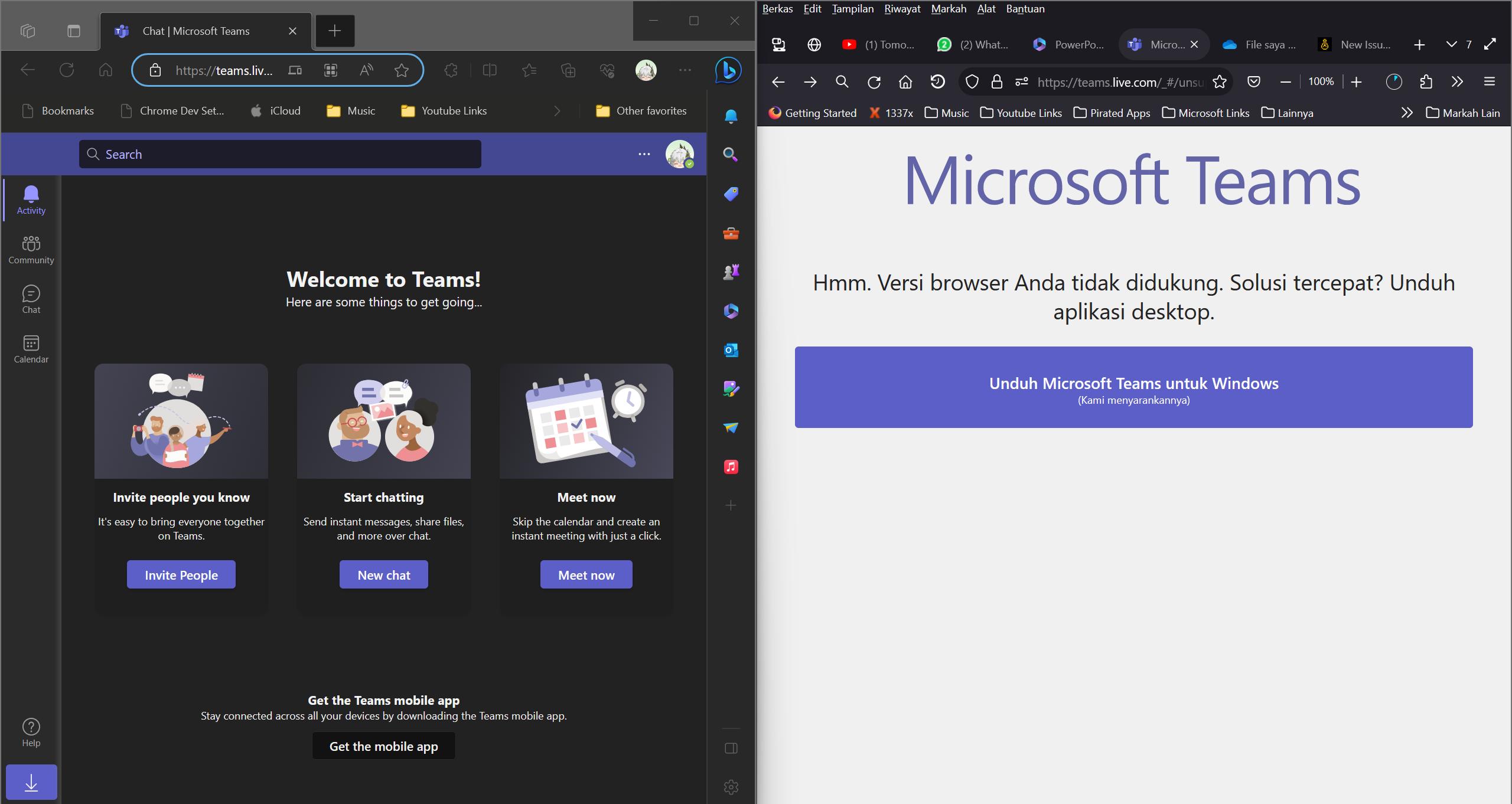Image resolution: width=1512 pixels, height=804 pixels.
Task: Open Edge sidebar shopping tag icon
Action: [731, 194]
